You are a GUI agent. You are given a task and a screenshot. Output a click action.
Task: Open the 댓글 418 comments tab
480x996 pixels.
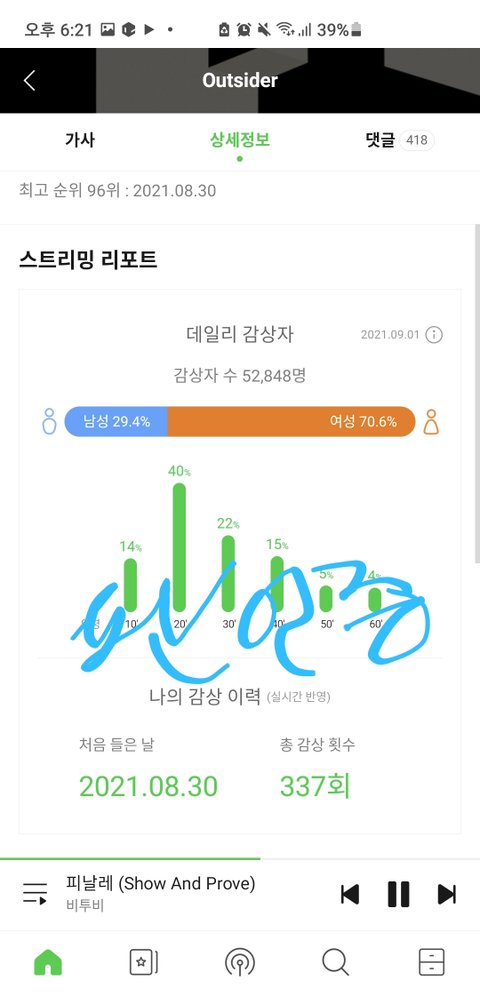point(400,140)
